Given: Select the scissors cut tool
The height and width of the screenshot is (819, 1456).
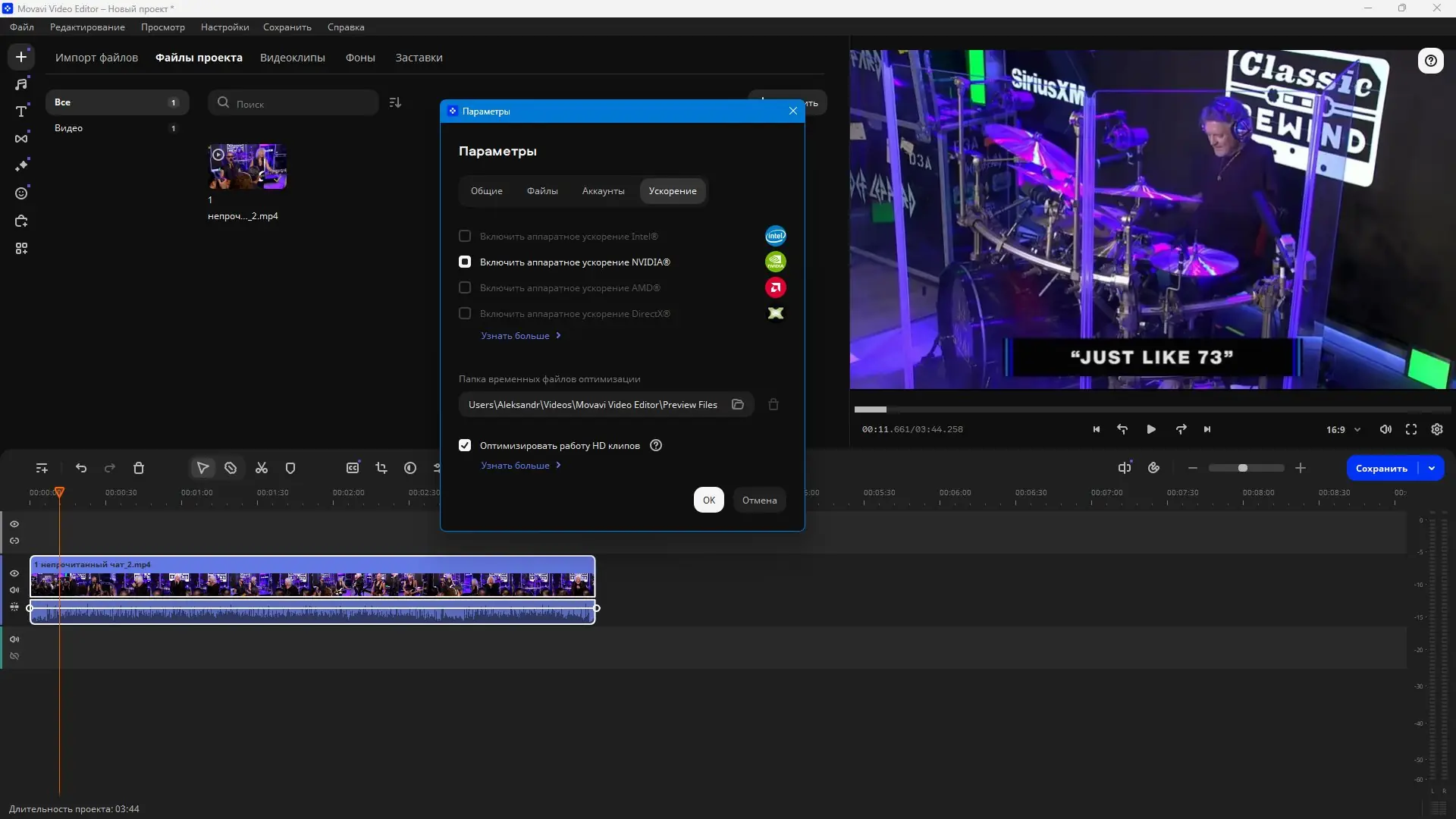Looking at the screenshot, I should tap(262, 468).
